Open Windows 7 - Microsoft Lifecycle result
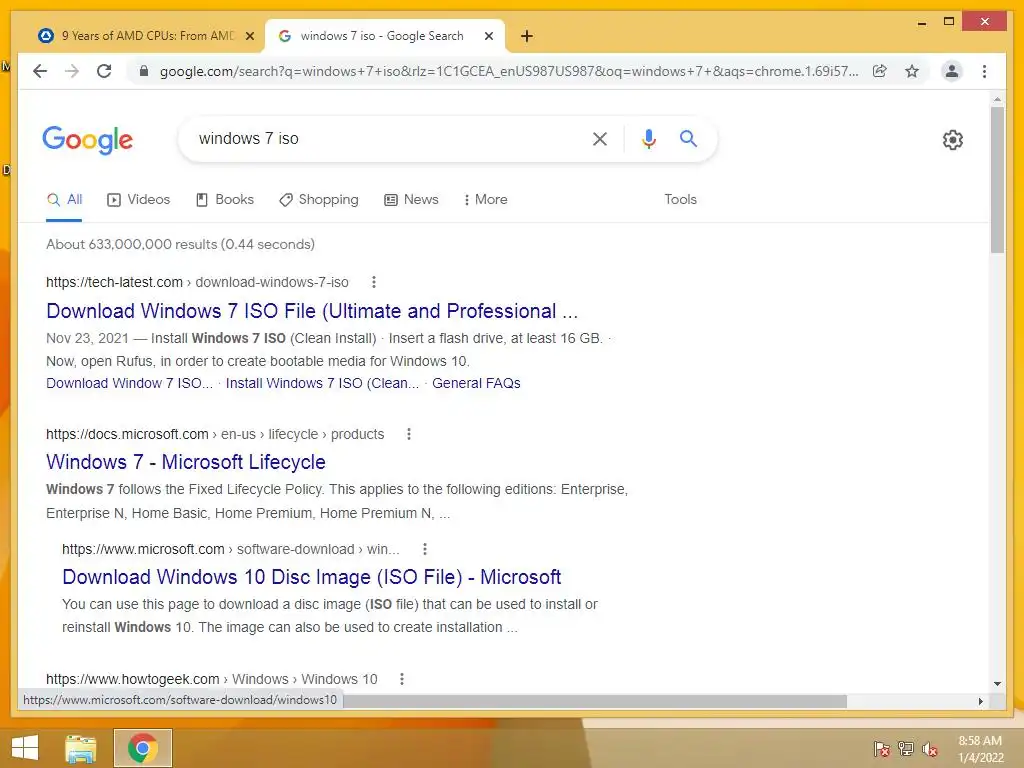The image size is (1024, 768). pos(185,462)
